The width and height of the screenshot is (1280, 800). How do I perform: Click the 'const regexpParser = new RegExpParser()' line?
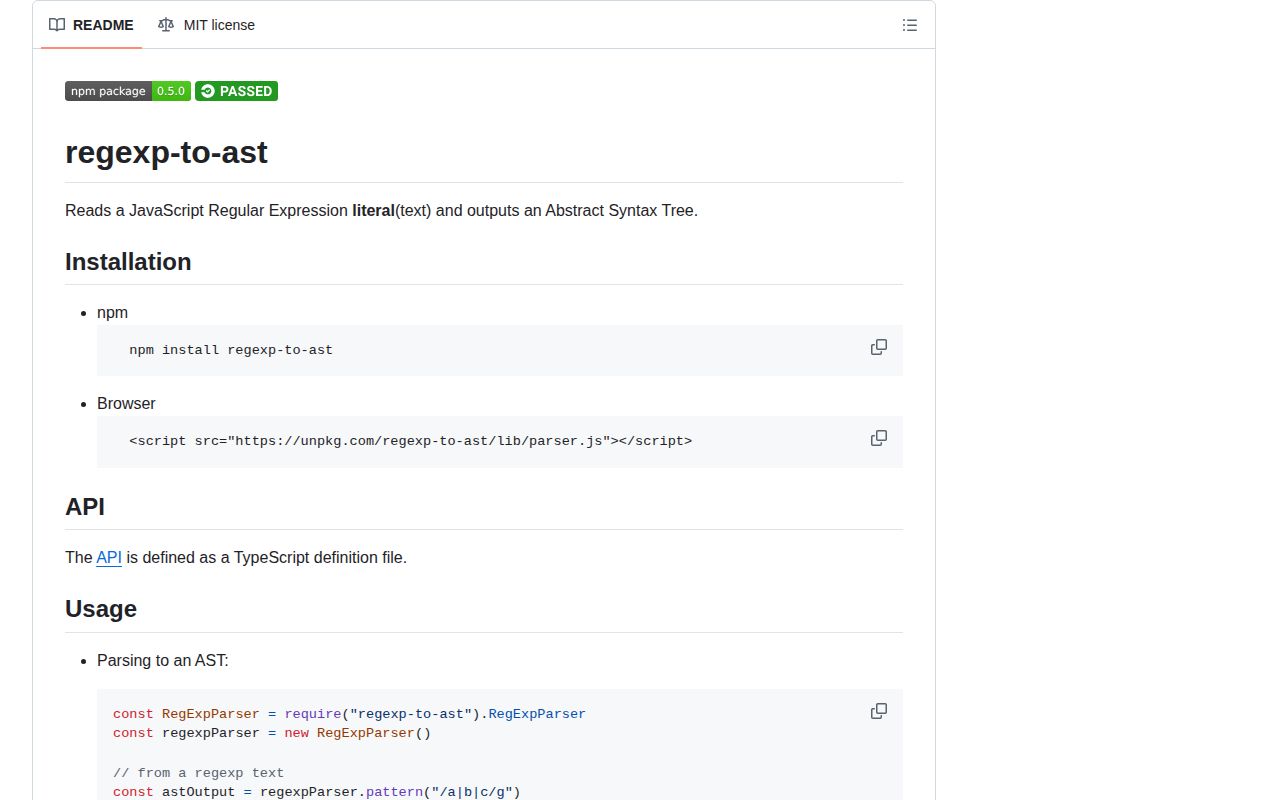point(272,733)
